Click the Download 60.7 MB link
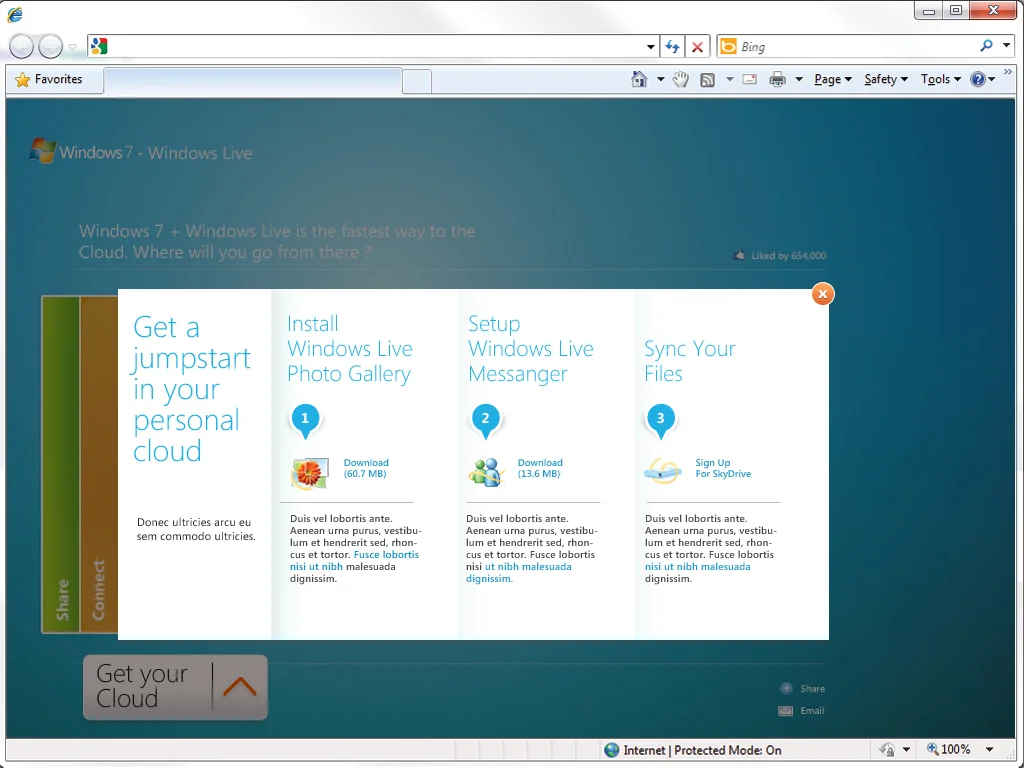 pos(366,468)
